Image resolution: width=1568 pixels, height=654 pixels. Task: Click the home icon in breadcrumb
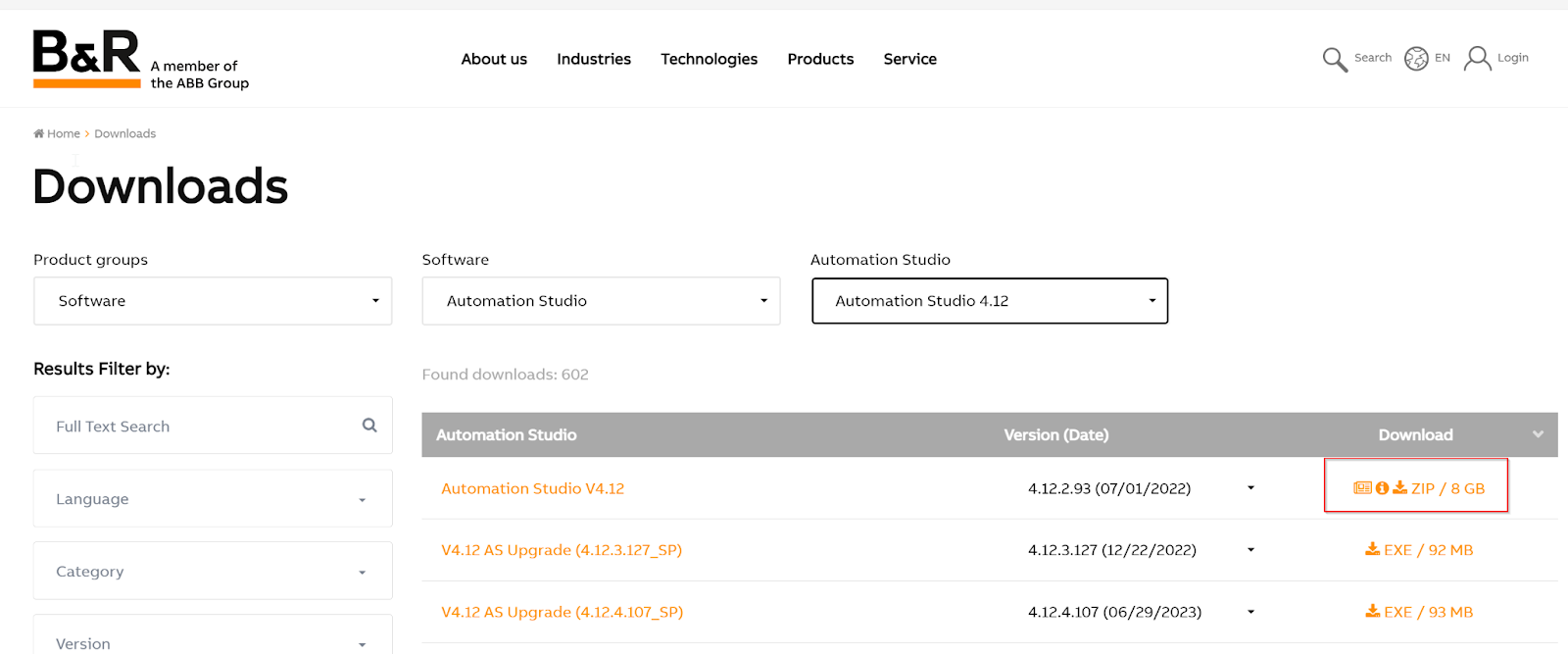(x=38, y=133)
